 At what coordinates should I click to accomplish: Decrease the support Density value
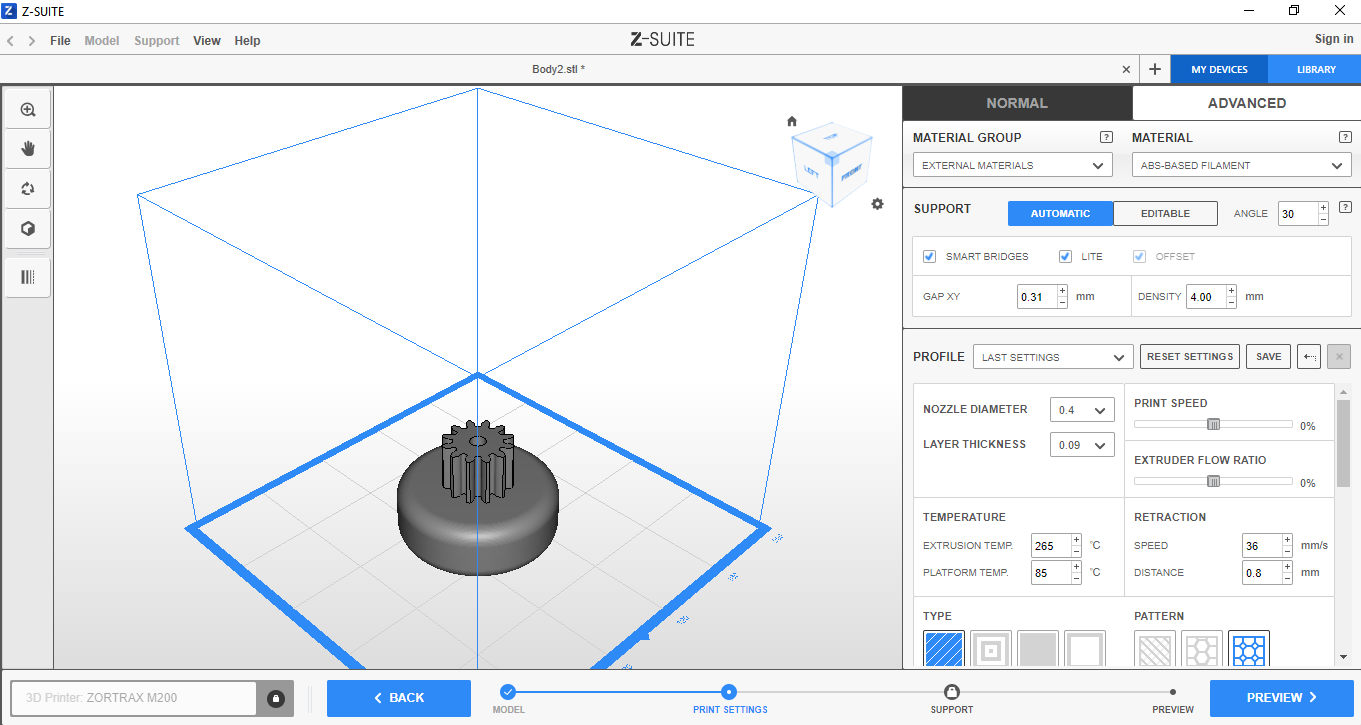point(1231,302)
